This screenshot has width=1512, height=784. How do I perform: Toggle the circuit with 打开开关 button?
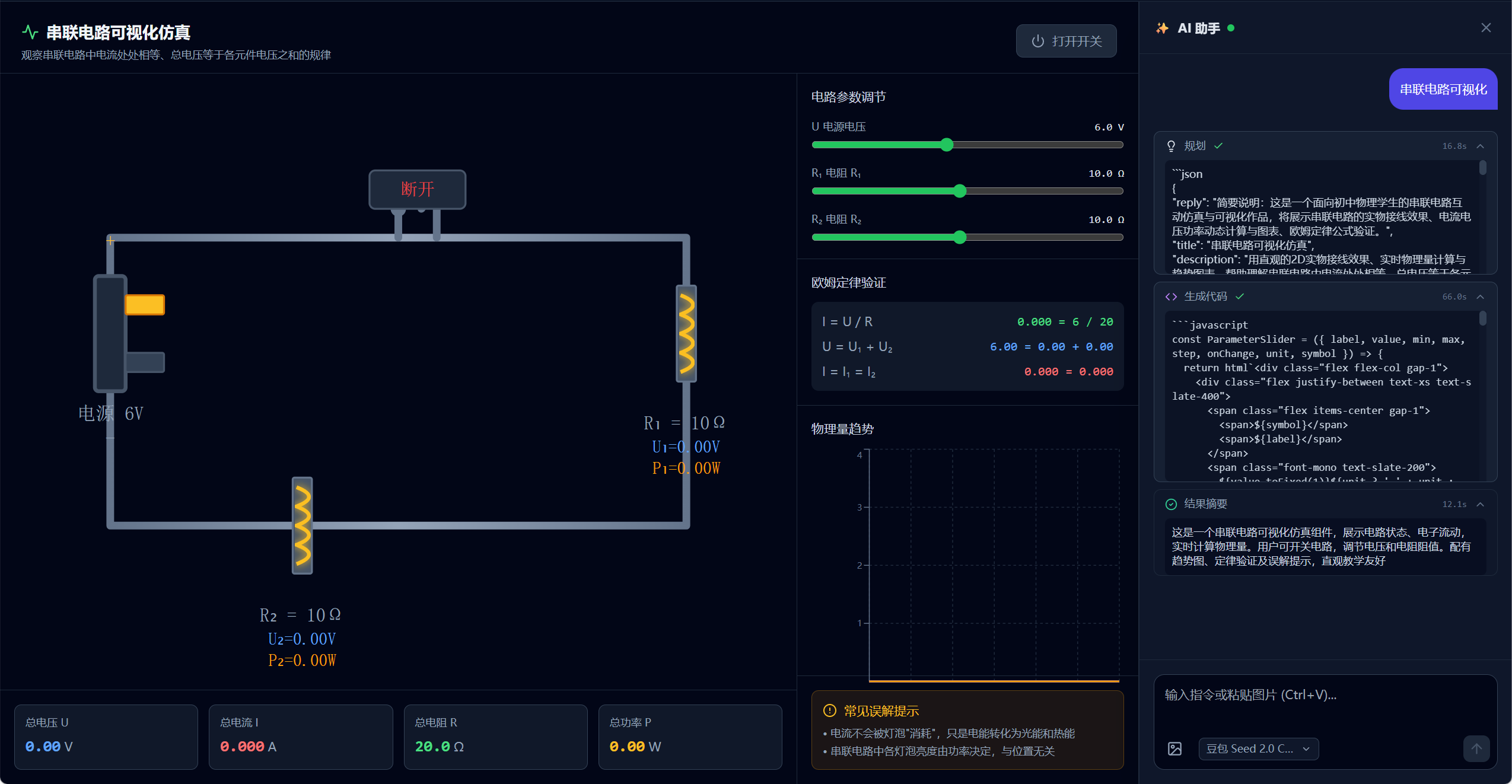(1066, 41)
